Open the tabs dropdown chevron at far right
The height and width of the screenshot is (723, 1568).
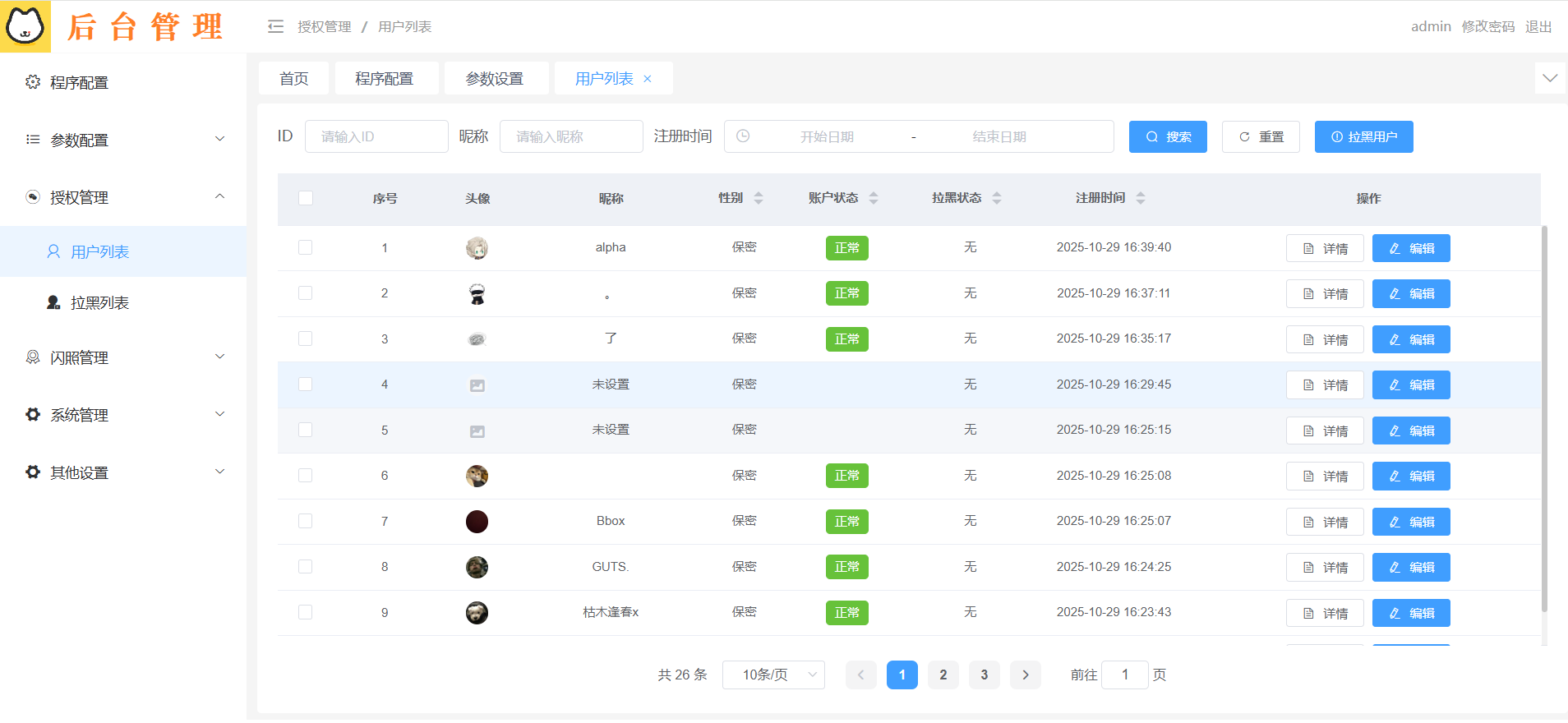point(1549,79)
